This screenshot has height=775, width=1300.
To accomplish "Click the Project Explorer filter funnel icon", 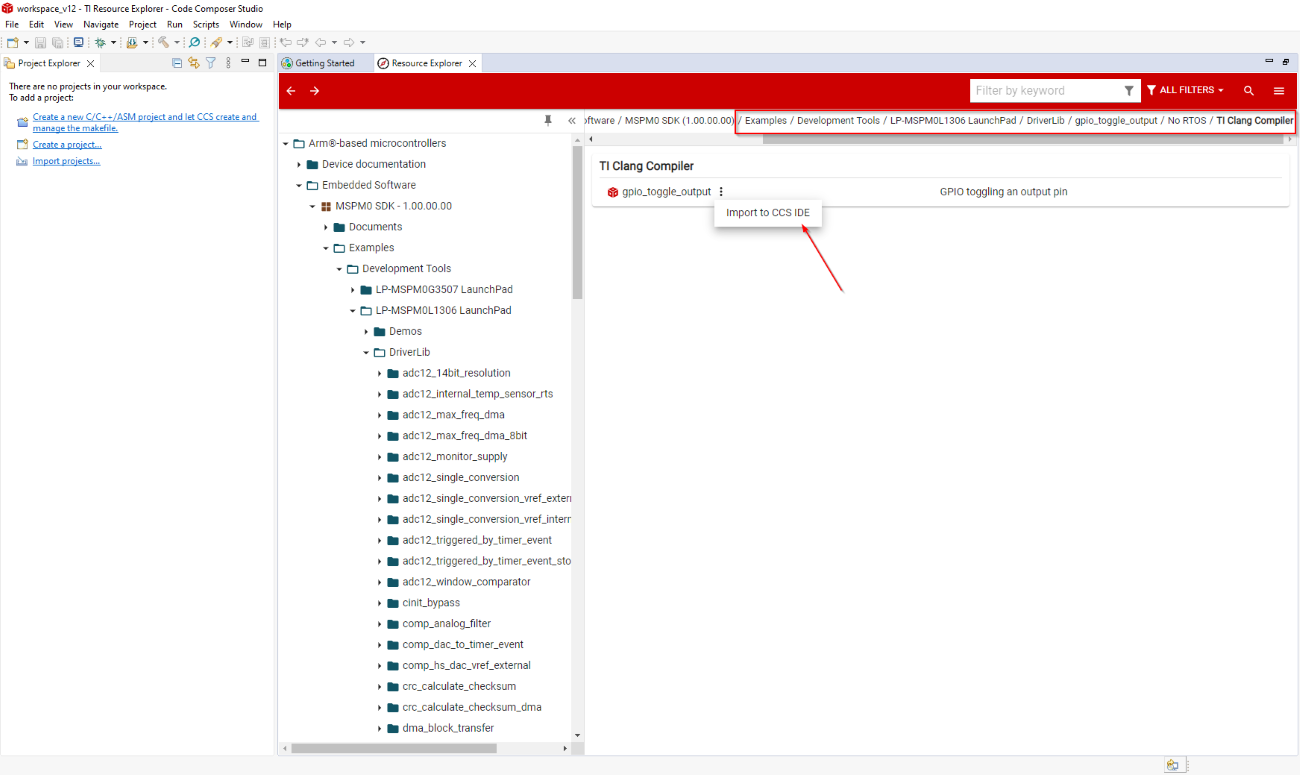I will click(211, 63).
